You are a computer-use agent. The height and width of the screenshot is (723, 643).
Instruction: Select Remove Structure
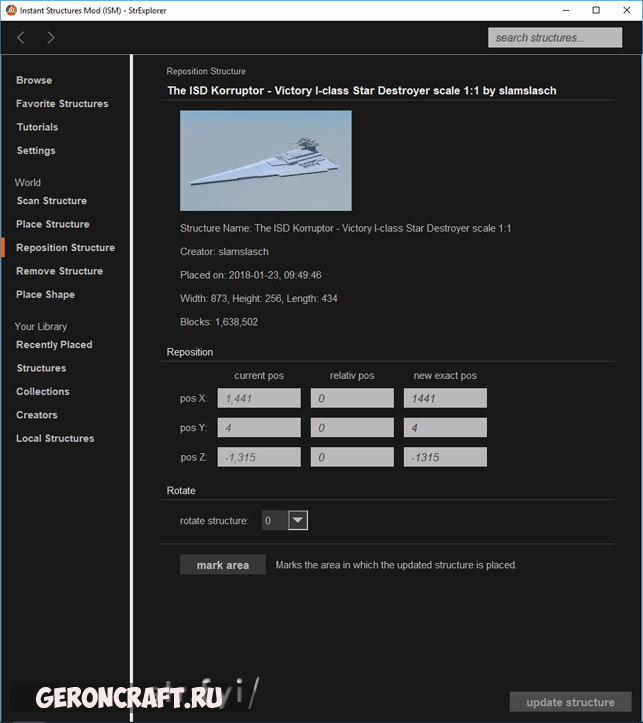pyautogui.click(x=59, y=271)
